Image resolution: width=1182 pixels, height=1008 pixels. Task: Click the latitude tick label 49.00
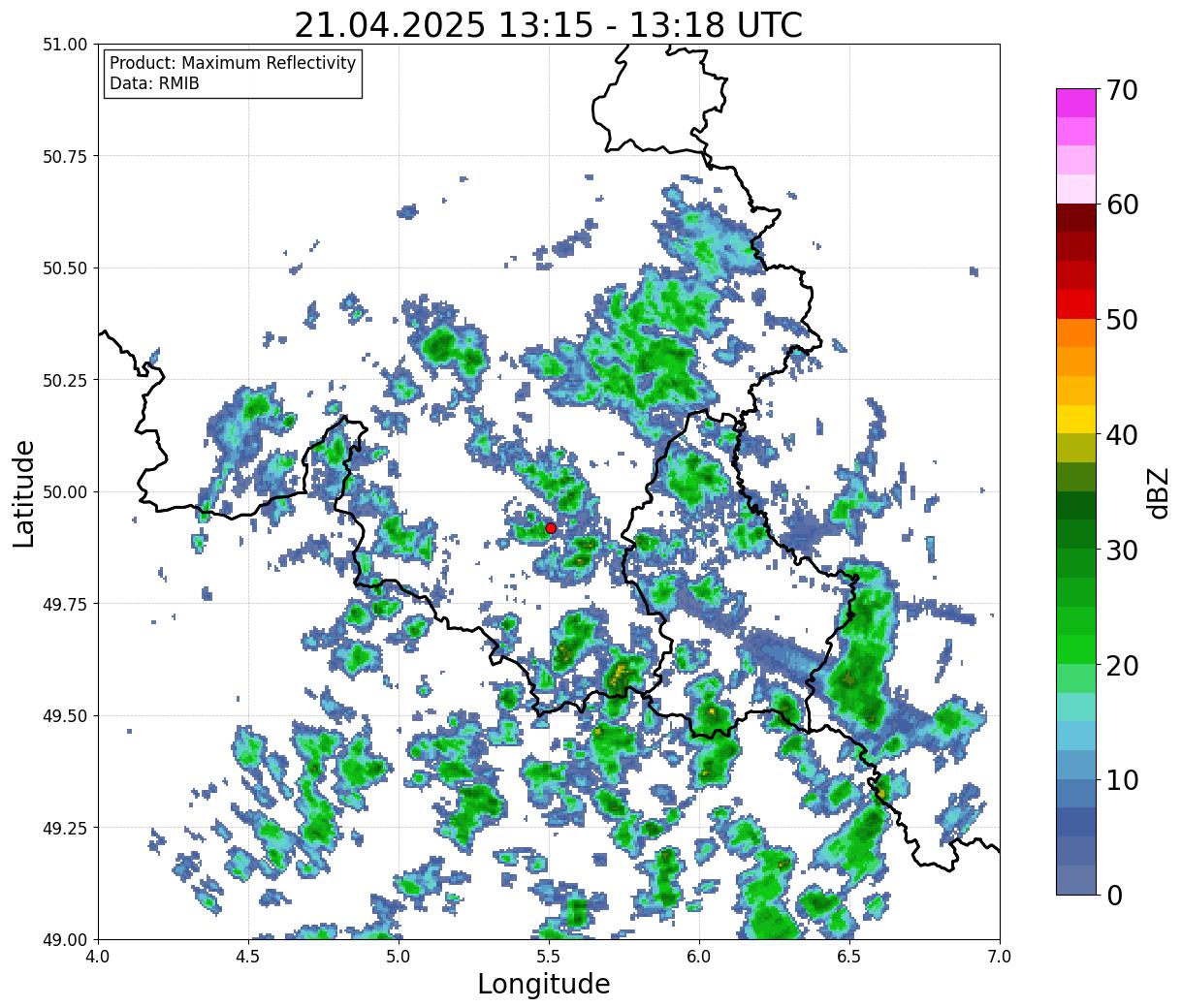pyautogui.click(x=65, y=939)
